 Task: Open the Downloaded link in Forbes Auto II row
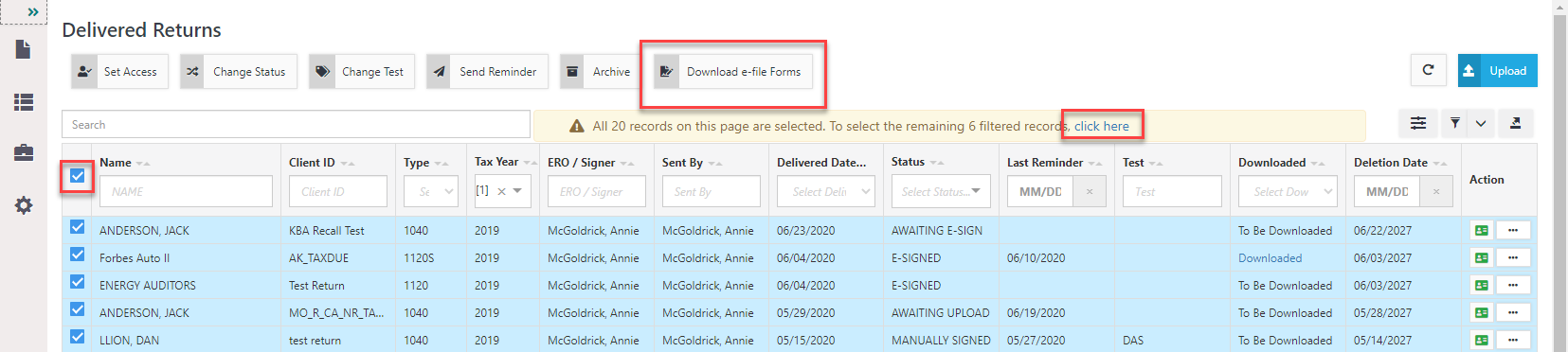click(1270, 257)
